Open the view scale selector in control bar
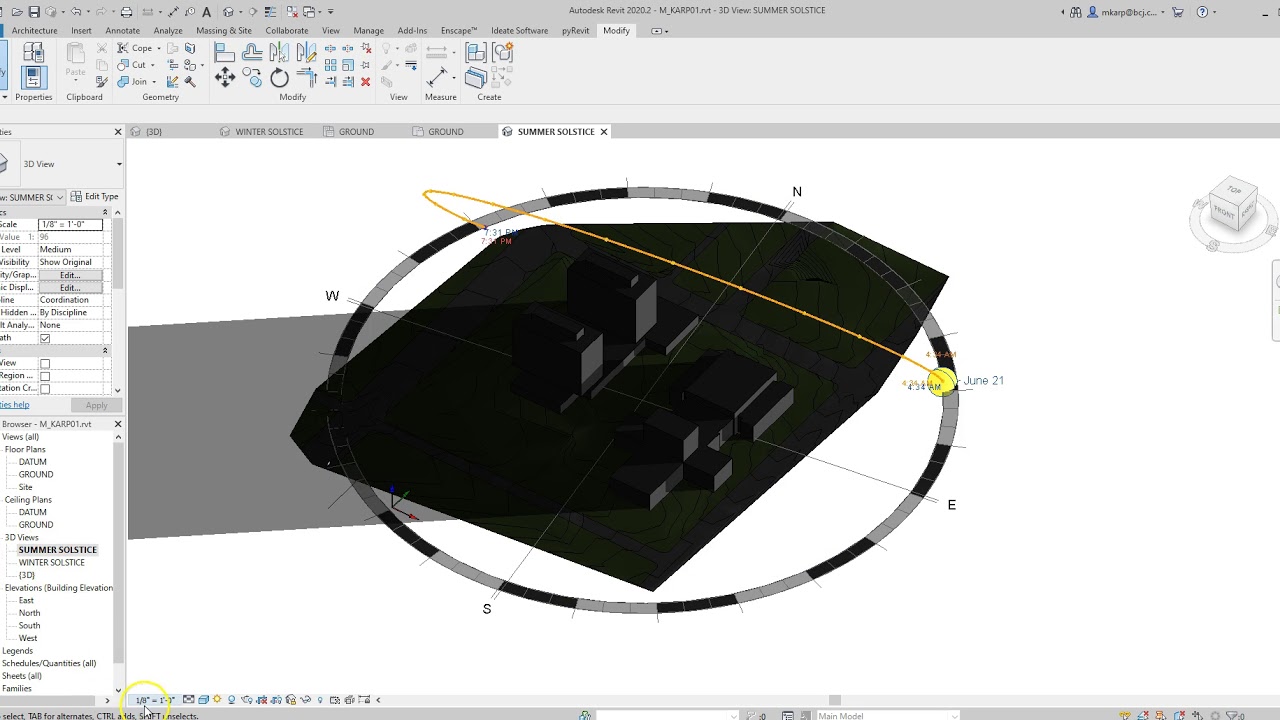Viewport: 1280px width, 720px height. pos(155,700)
